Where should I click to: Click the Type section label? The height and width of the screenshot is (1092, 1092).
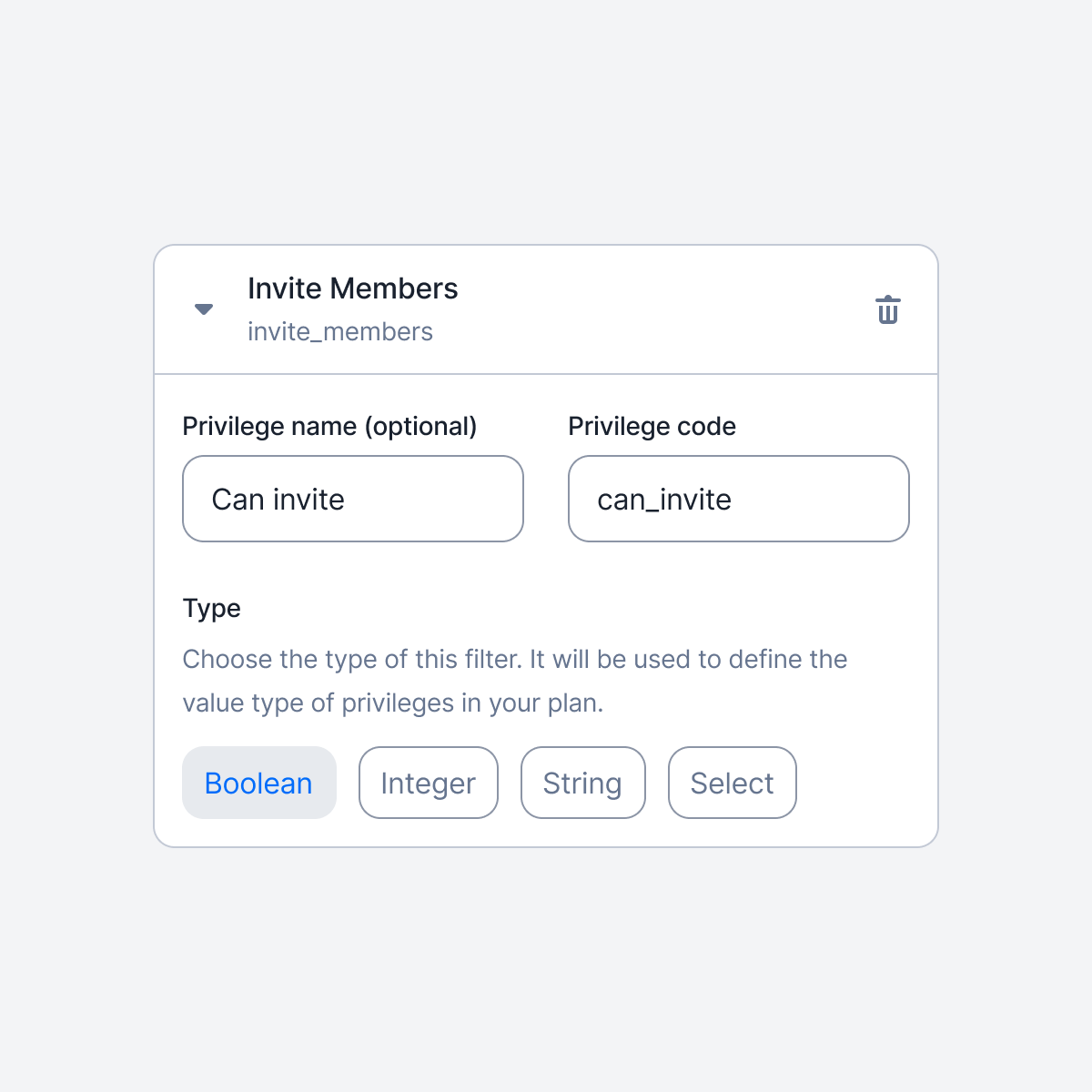point(212,609)
